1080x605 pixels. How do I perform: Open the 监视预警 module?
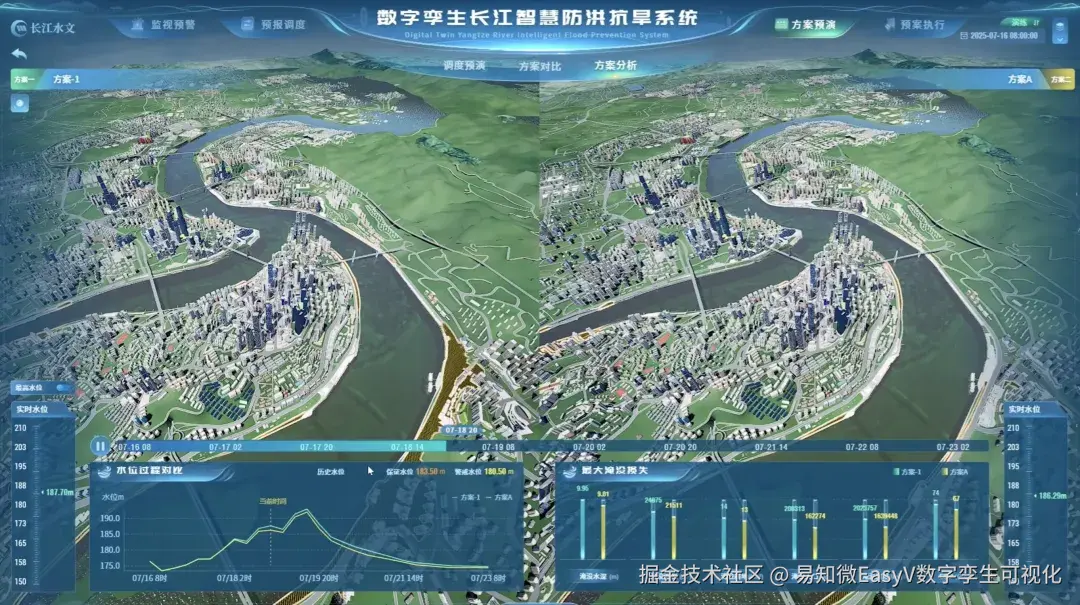[x=164, y=24]
